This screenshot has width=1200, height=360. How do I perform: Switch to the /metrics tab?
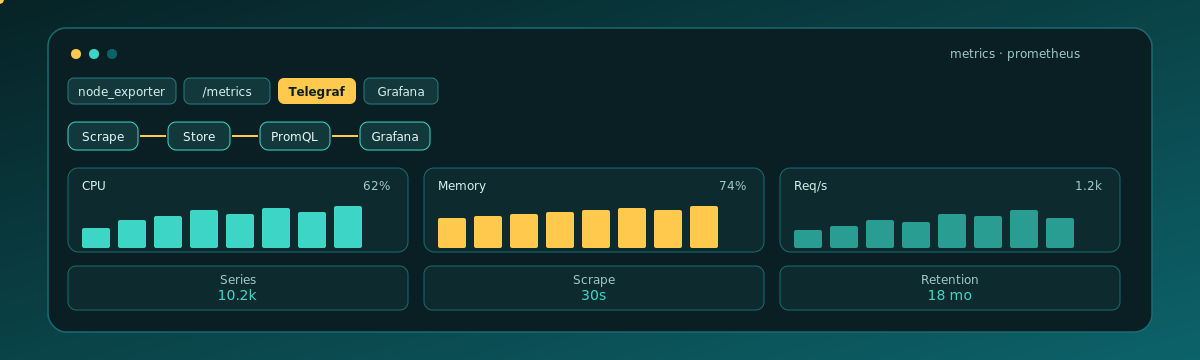pos(227,91)
